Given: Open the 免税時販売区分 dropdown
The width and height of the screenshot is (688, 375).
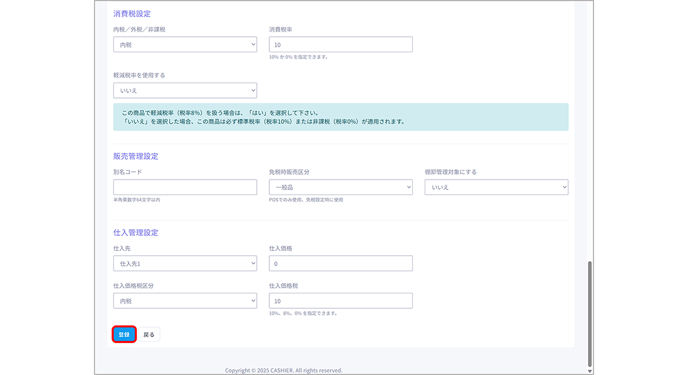Looking at the screenshot, I should point(340,187).
